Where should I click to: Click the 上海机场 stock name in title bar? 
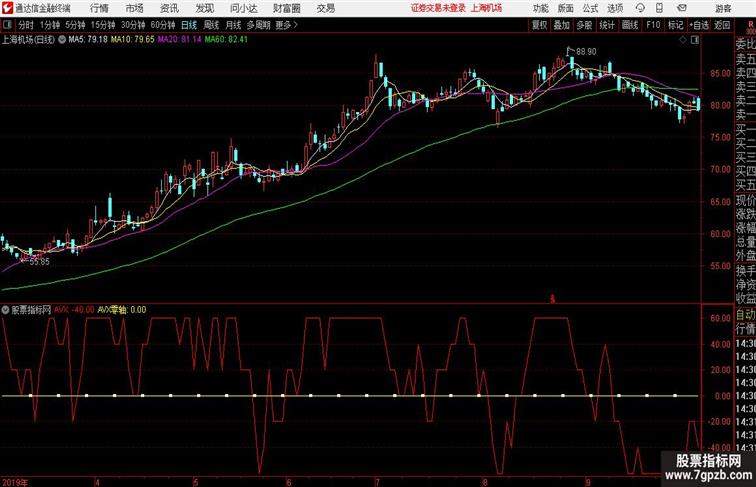(x=486, y=8)
